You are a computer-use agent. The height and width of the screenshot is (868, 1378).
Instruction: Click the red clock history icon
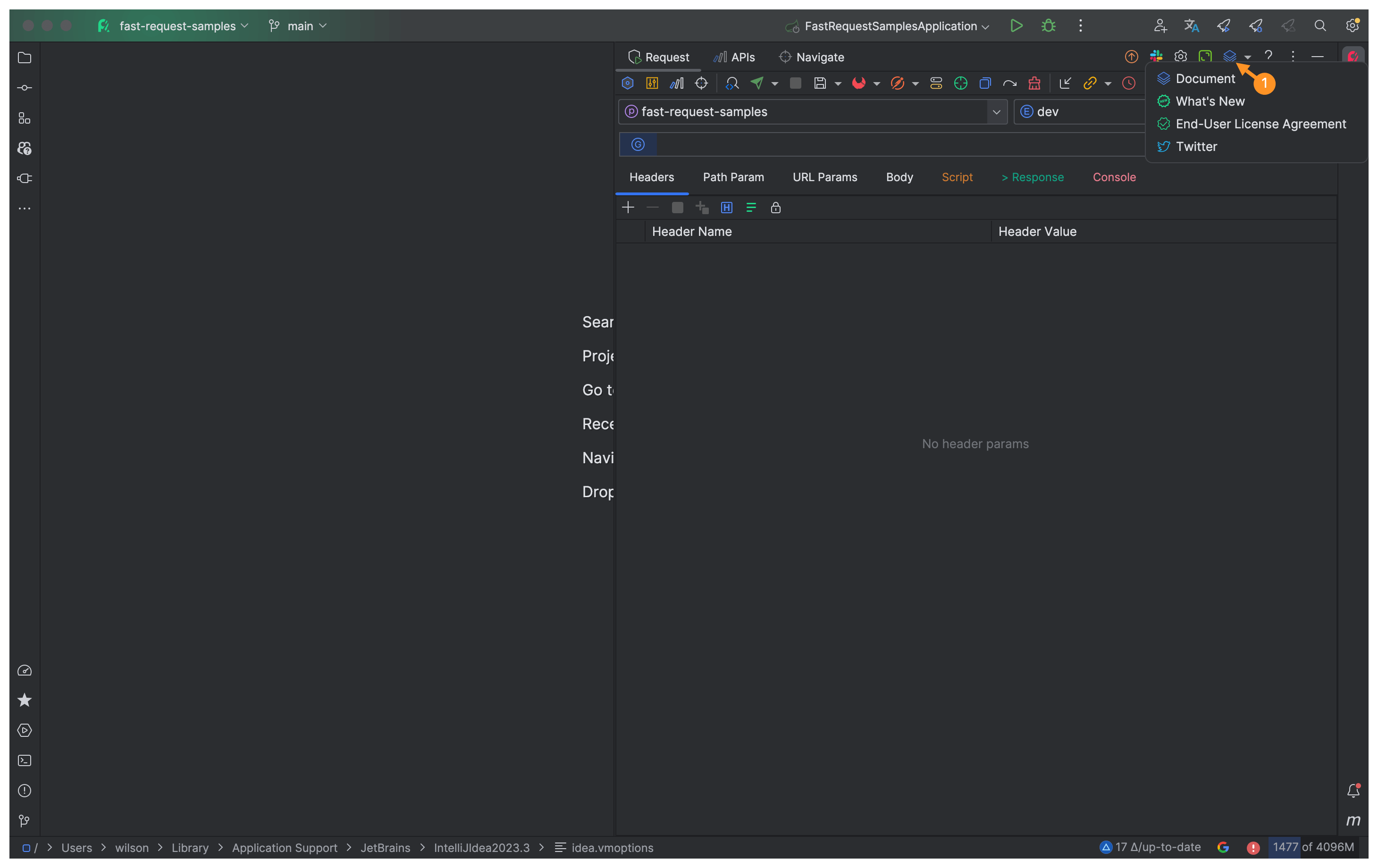pyautogui.click(x=1128, y=83)
